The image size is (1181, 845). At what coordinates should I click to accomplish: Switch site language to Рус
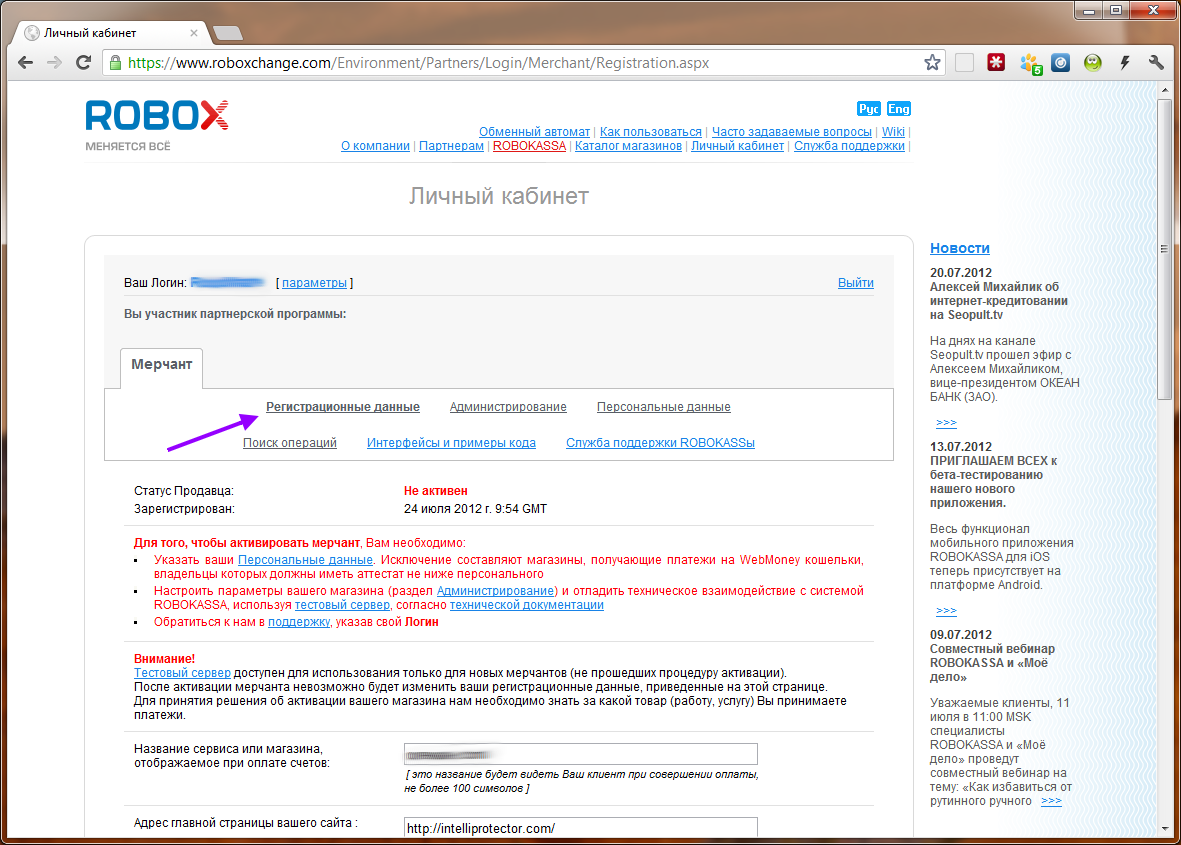click(868, 108)
